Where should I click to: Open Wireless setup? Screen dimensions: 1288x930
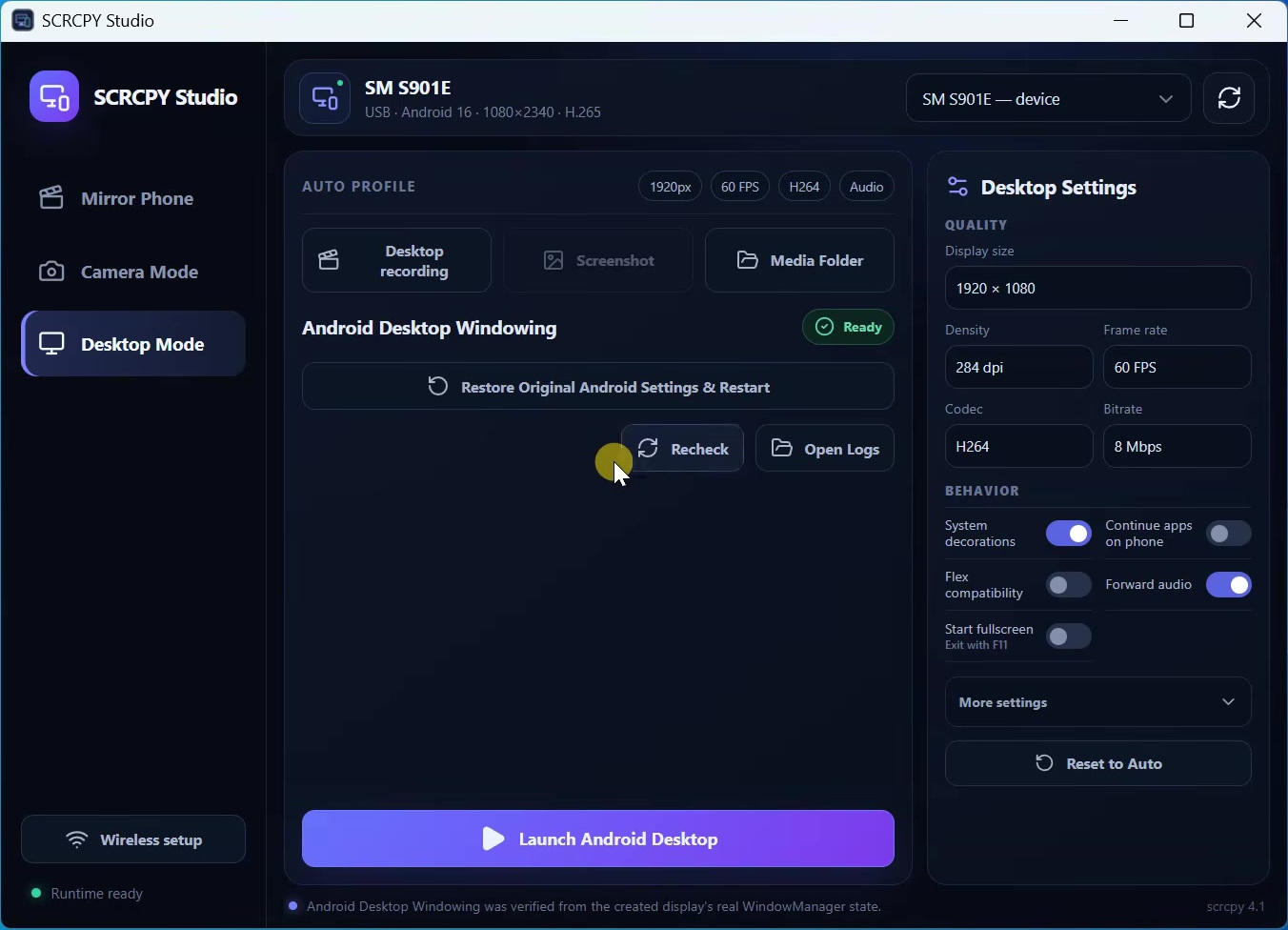click(x=133, y=839)
